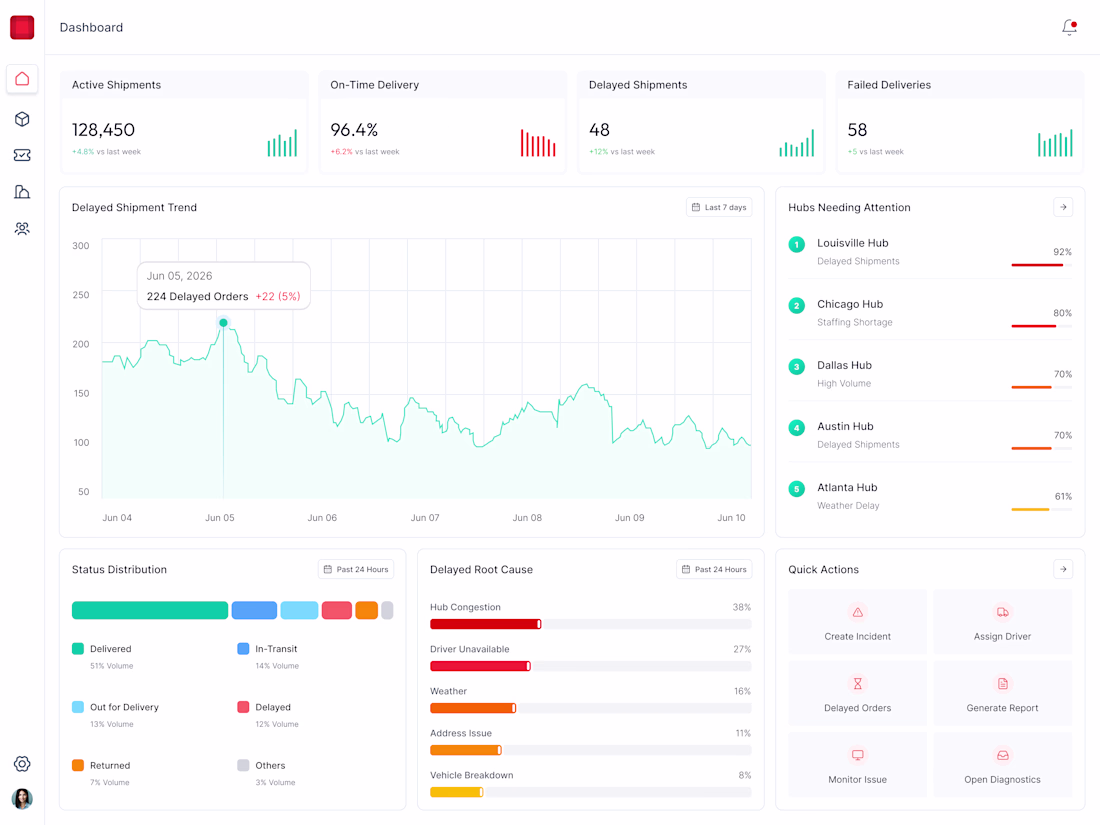Click the Failed Deliveries 58 value
The height and width of the screenshot is (825, 1100).
(857, 130)
